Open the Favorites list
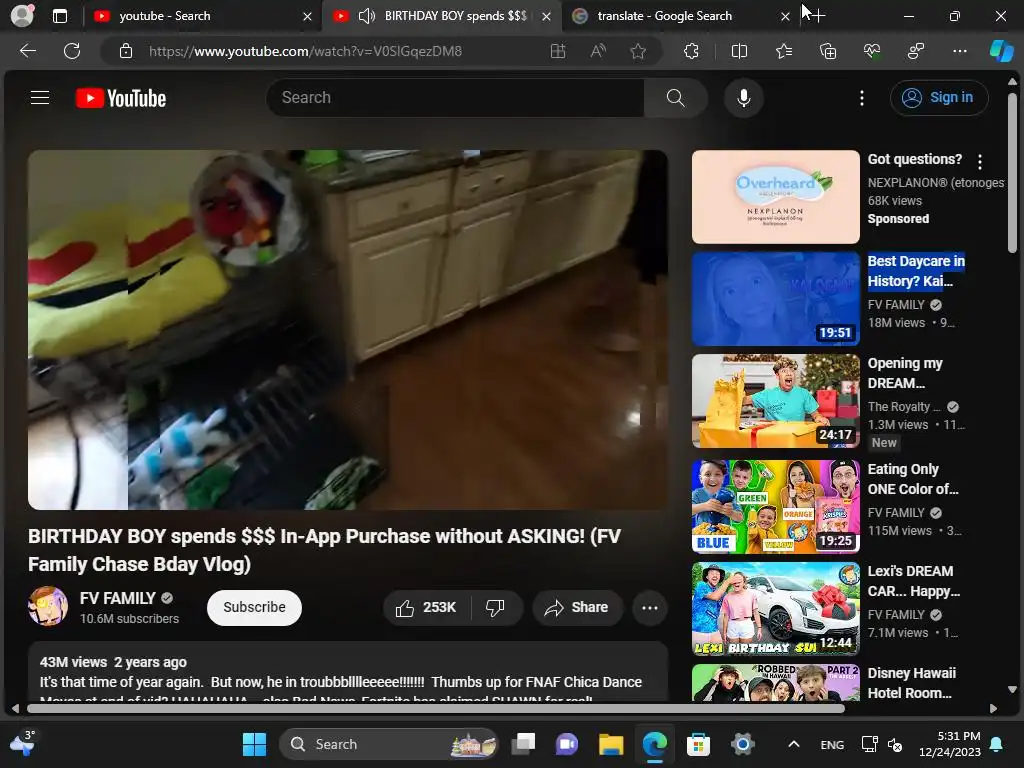 pyautogui.click(x=784, y=51)
